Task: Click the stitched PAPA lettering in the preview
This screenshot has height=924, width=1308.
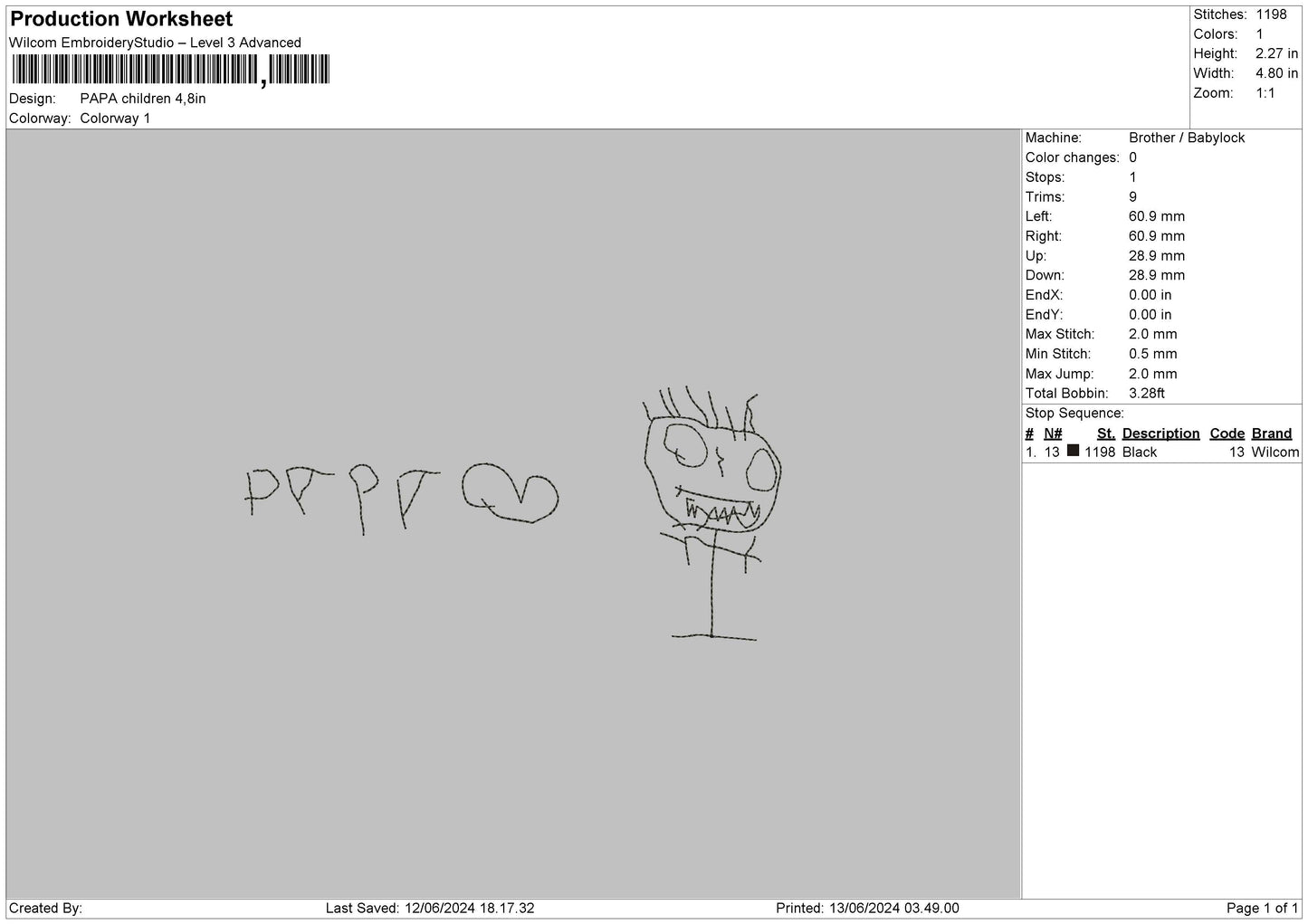Action: pos(344,499)
